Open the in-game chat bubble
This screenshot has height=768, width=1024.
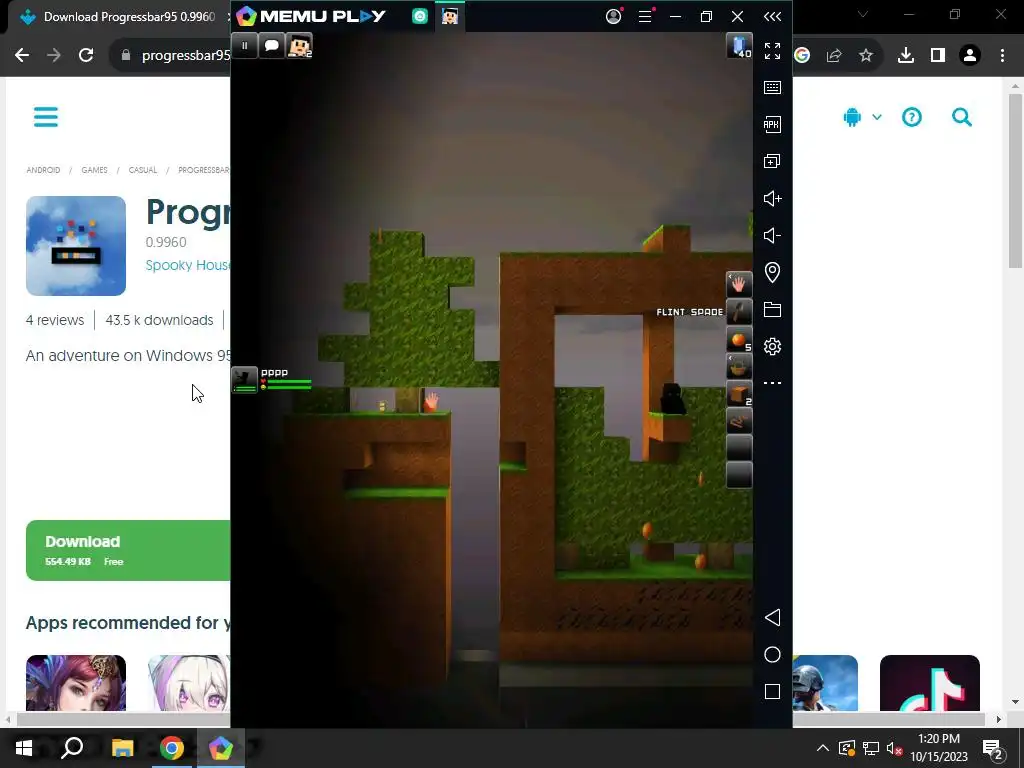tap(272, 46)
